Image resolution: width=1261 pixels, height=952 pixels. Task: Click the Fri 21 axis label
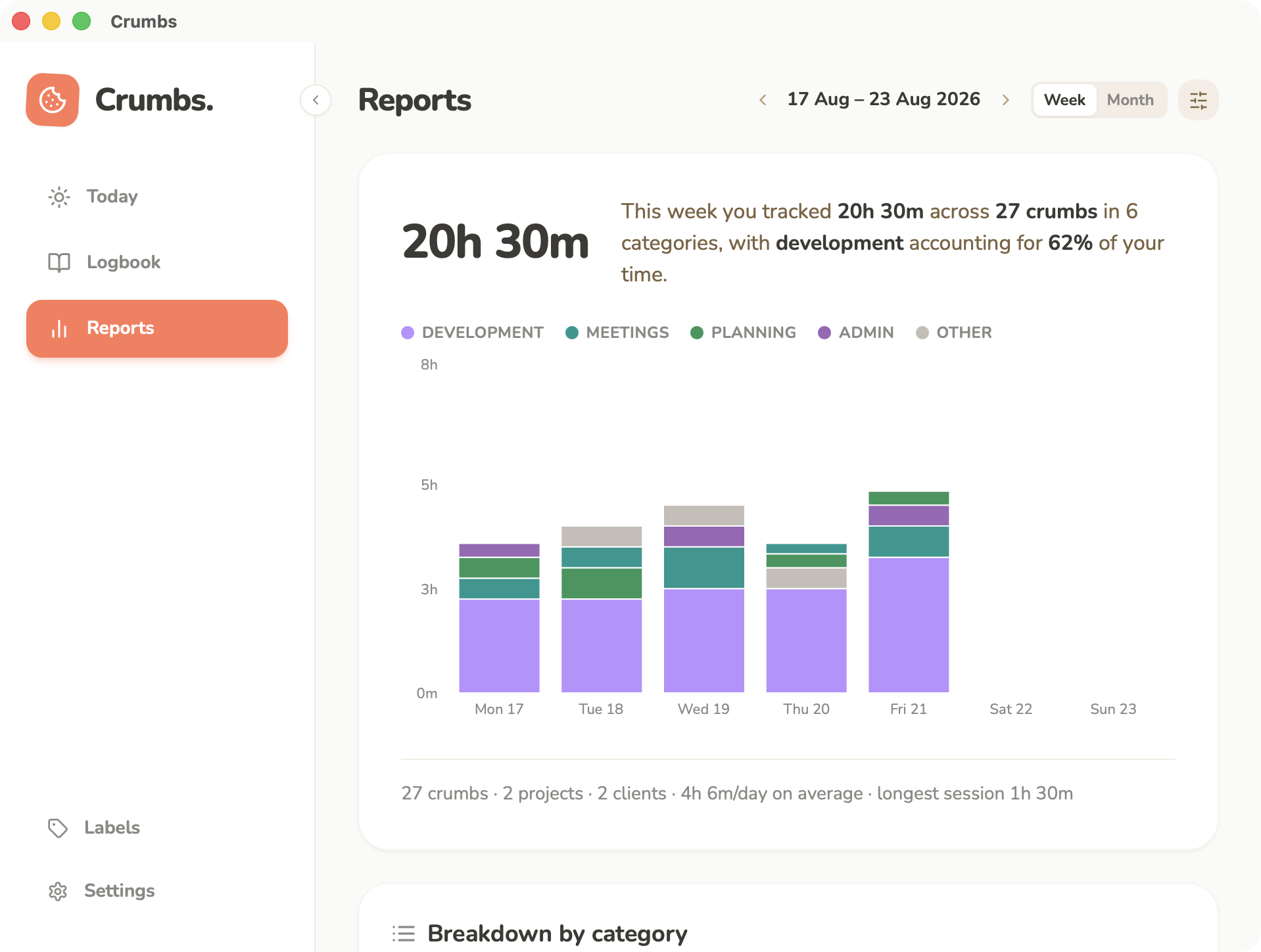909,709
